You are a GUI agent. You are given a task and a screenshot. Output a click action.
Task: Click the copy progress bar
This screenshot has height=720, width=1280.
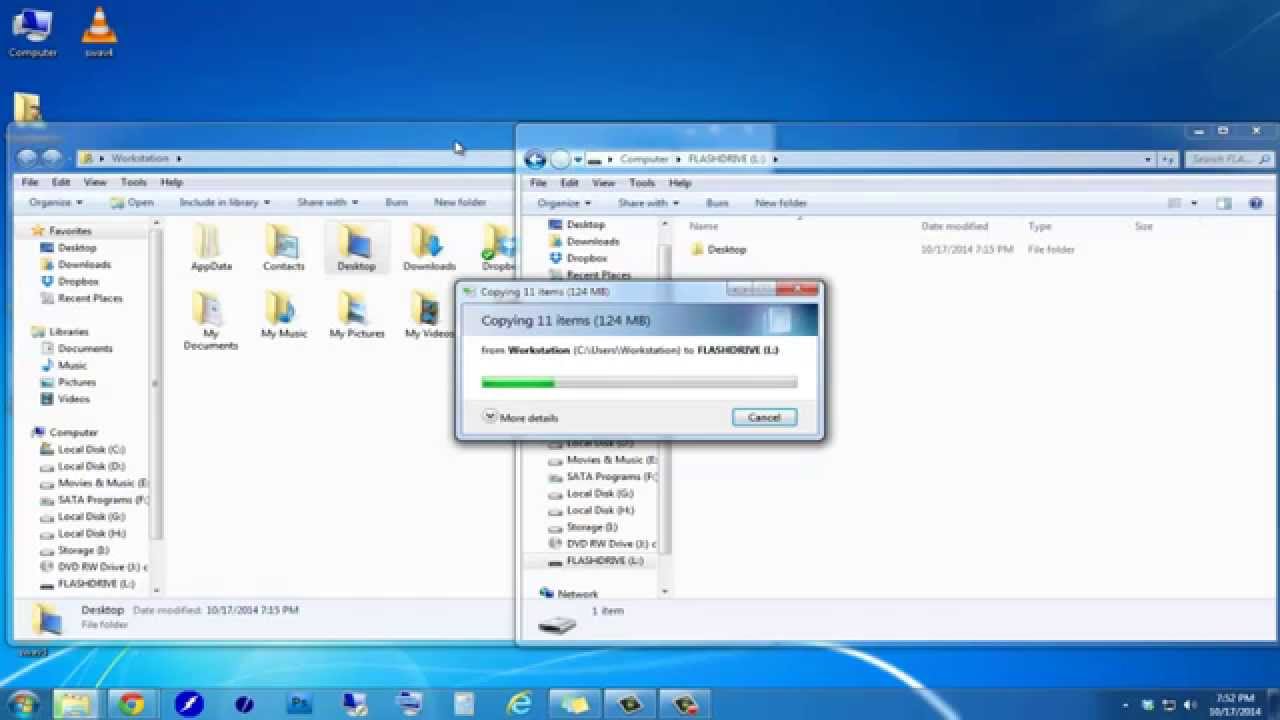click(x=640, y=382)
